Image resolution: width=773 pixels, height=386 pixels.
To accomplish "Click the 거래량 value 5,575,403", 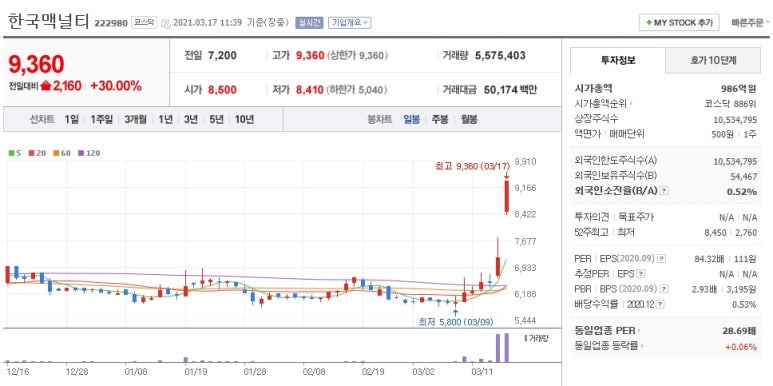I will tap(500, 55).
